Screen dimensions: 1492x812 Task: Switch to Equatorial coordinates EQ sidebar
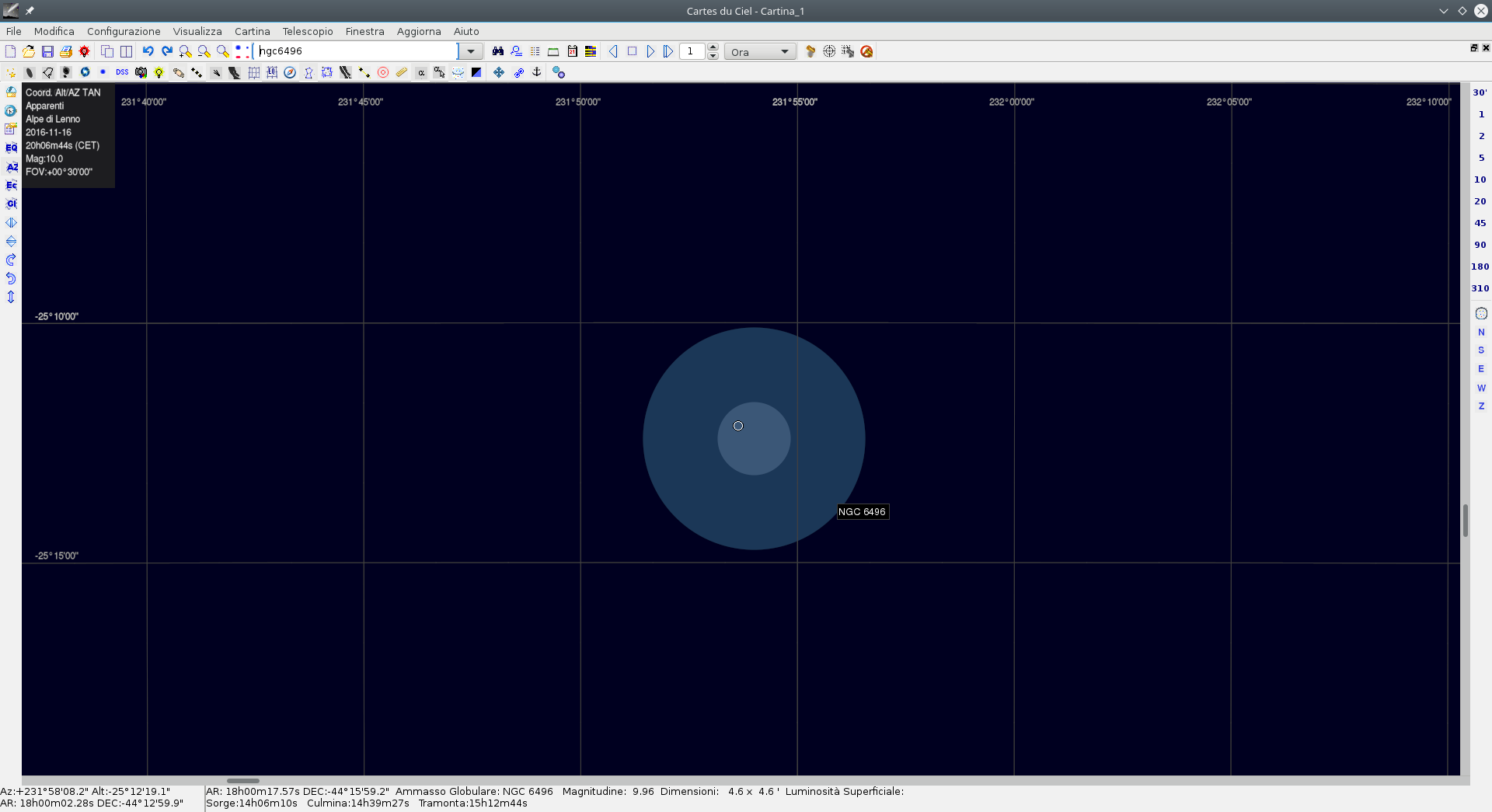[11, 148]
